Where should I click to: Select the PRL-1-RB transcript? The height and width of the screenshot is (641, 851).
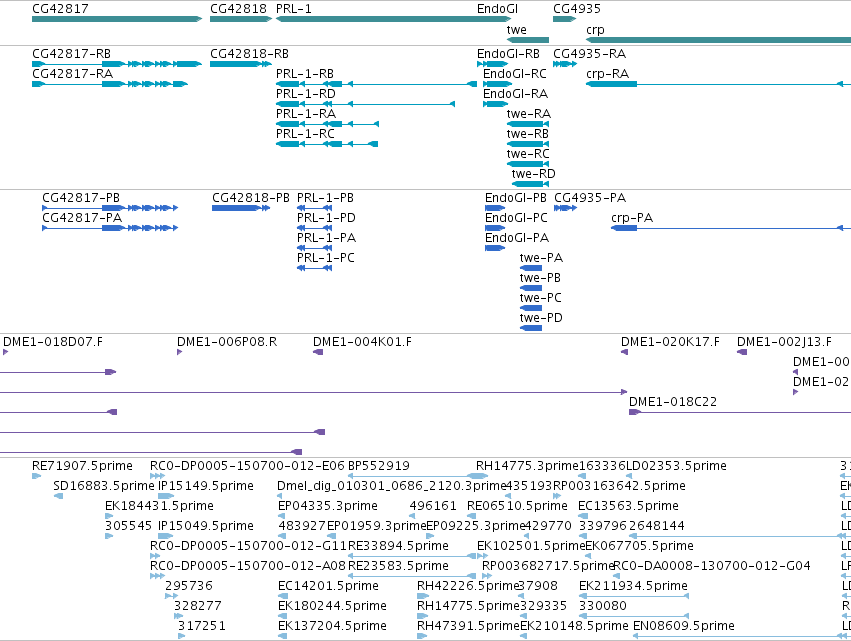[x=376, y=84]
